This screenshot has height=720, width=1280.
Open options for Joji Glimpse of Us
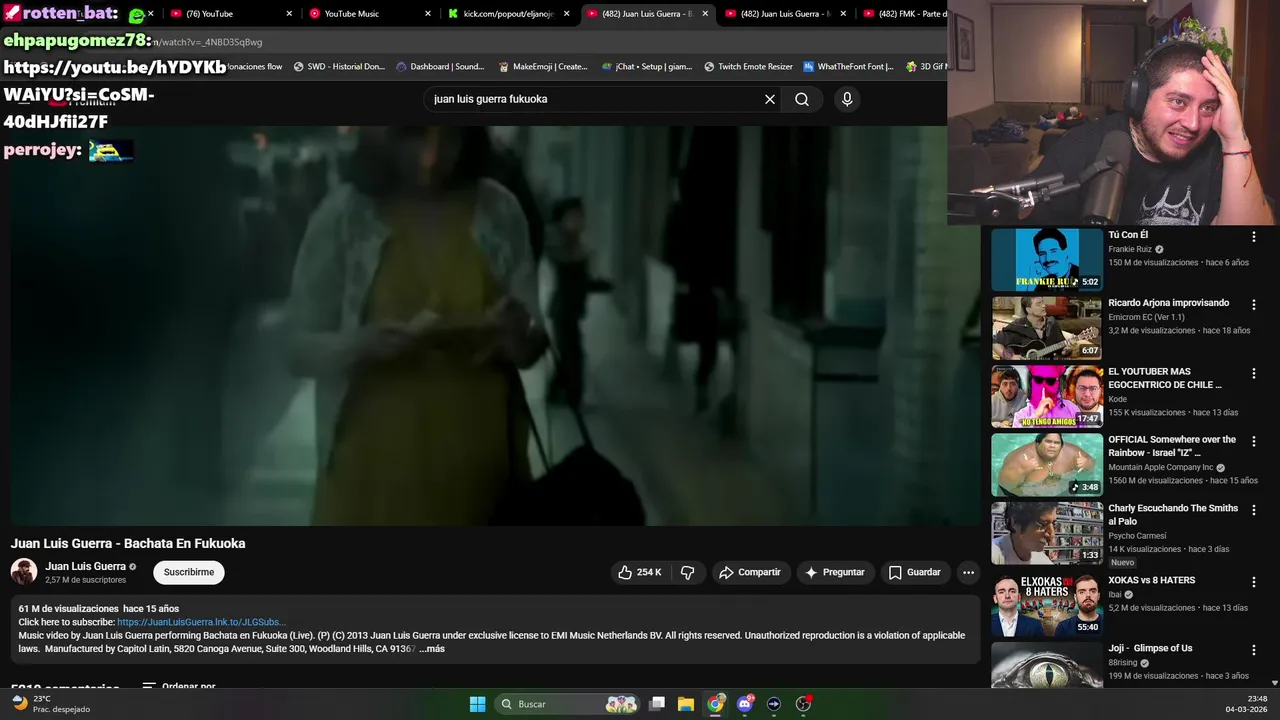(1253, 650)
